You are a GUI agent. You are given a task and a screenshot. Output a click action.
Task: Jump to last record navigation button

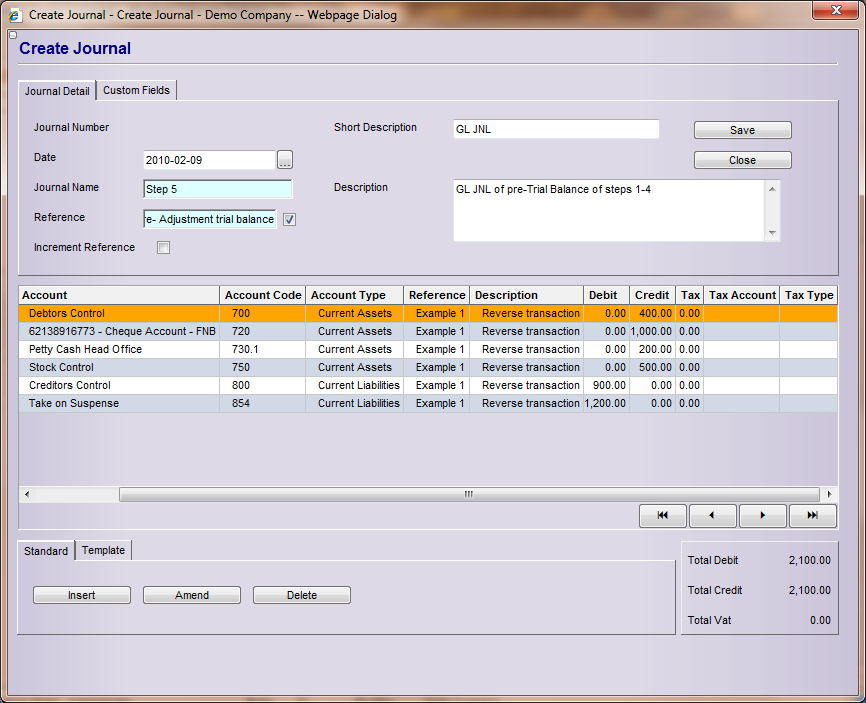click(813, 515)
